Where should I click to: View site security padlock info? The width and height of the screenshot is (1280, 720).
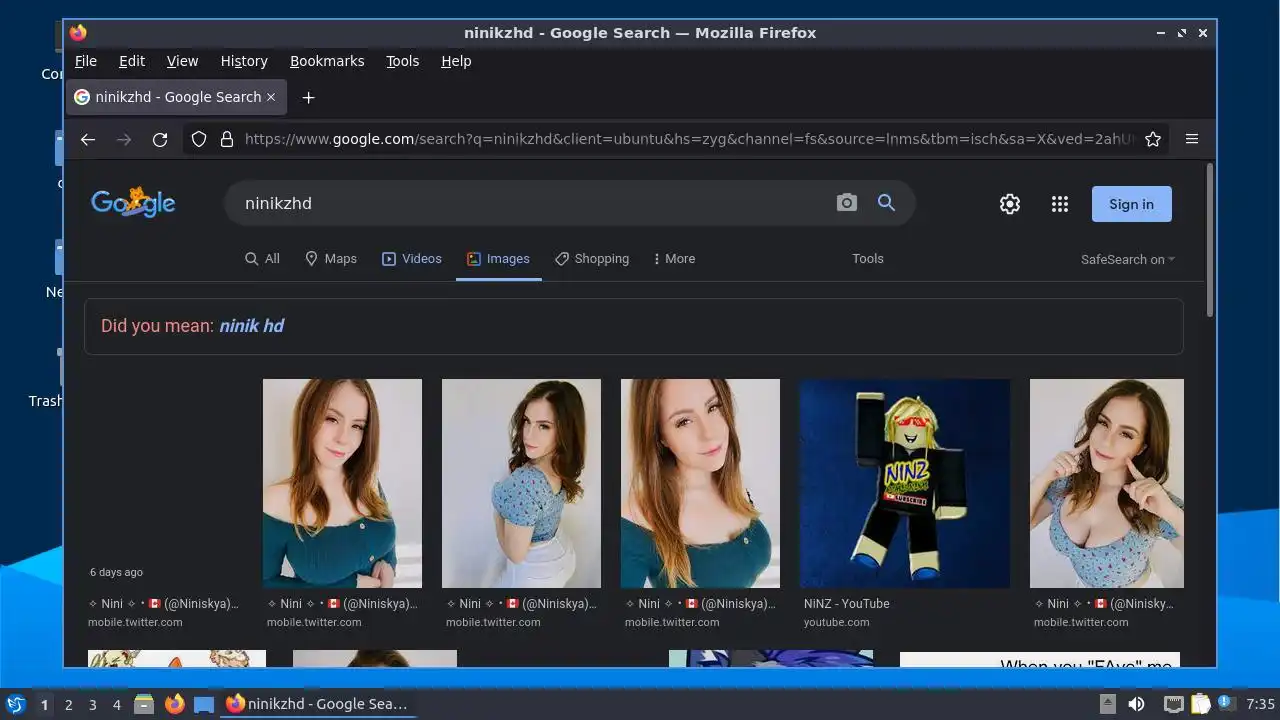pos(226,140)
